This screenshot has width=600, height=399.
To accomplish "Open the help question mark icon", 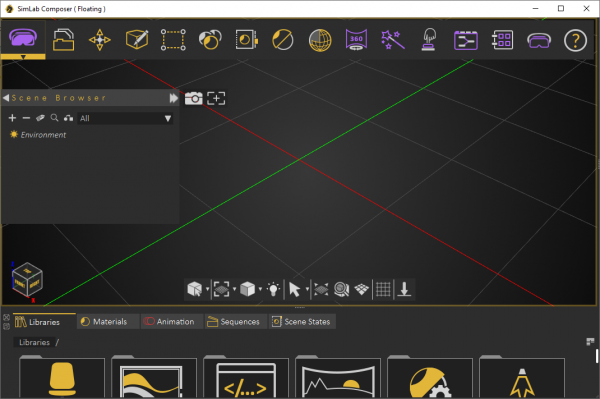I will [x=575, y=40].
